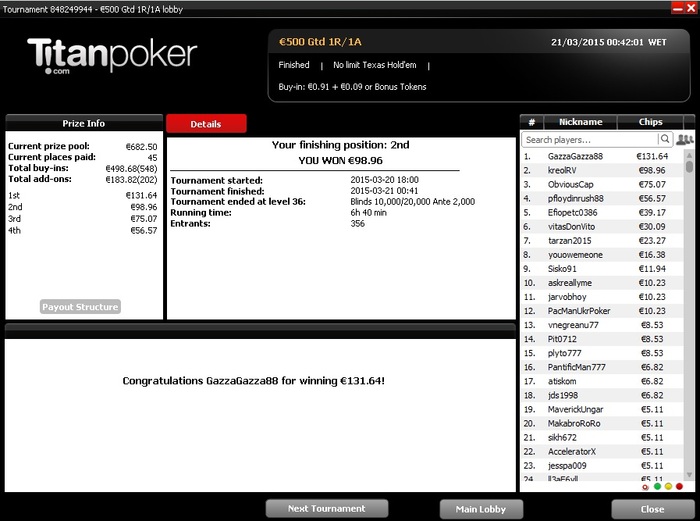700x521 pixels.
Task: Click the 1st place prize €131.64 in Prize Info
Action: 141,195
